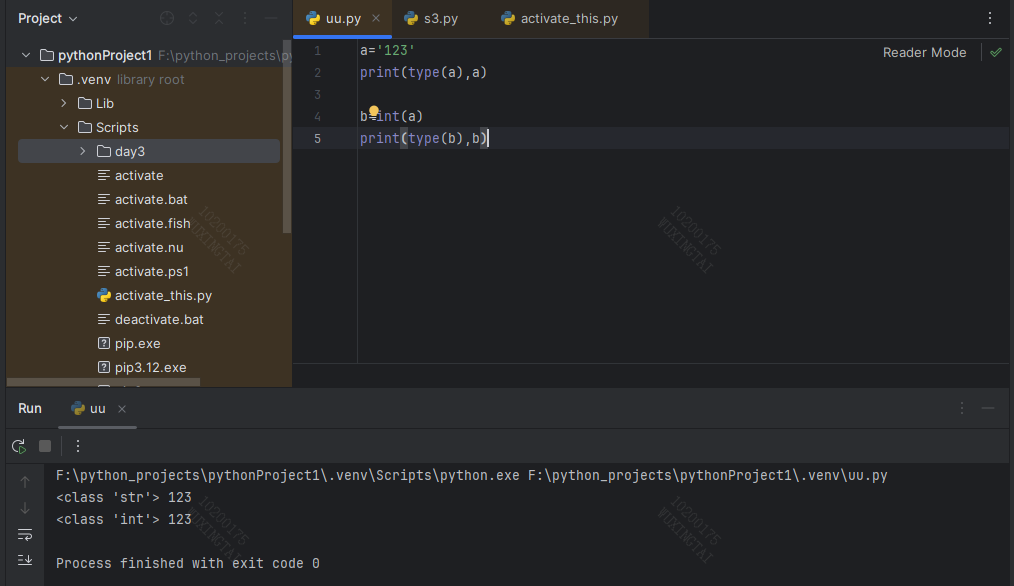
Task: Select opened file in the Project view
Action: point(166,17)
